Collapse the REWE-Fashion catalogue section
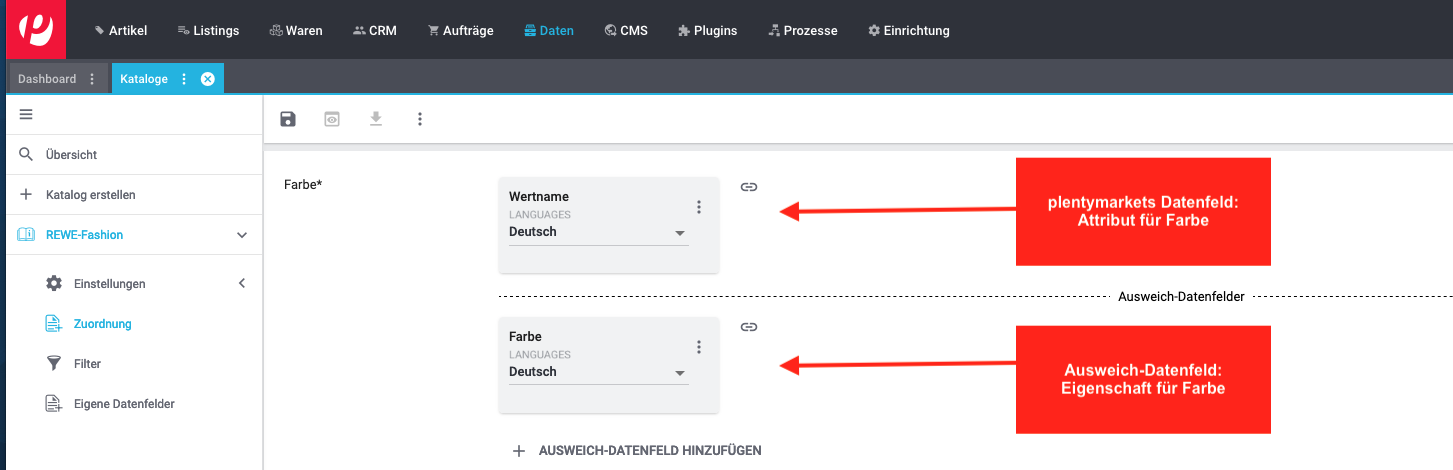Screen dimensions: 1453x470 tap(241, 235)
